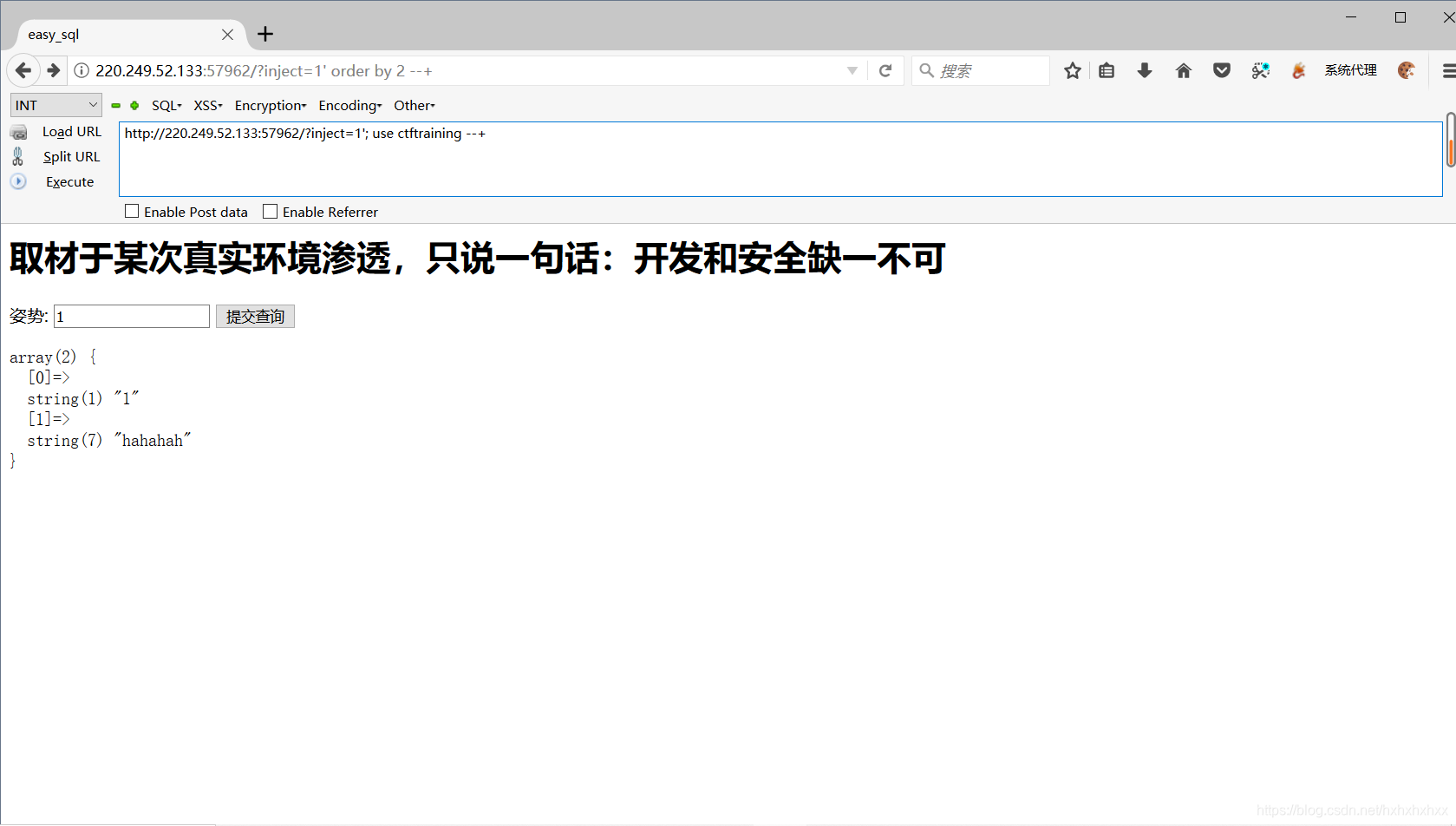Open a new tab with plus icon

click(x=265, y=34)
